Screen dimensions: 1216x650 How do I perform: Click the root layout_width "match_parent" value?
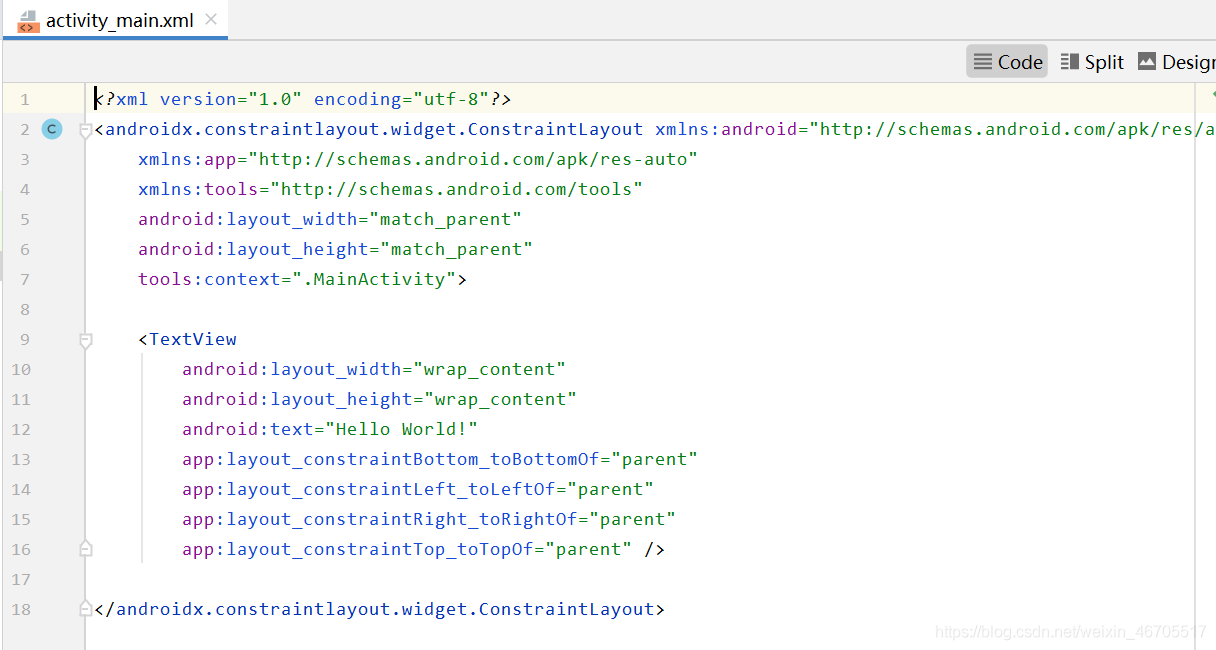point(446,219)
